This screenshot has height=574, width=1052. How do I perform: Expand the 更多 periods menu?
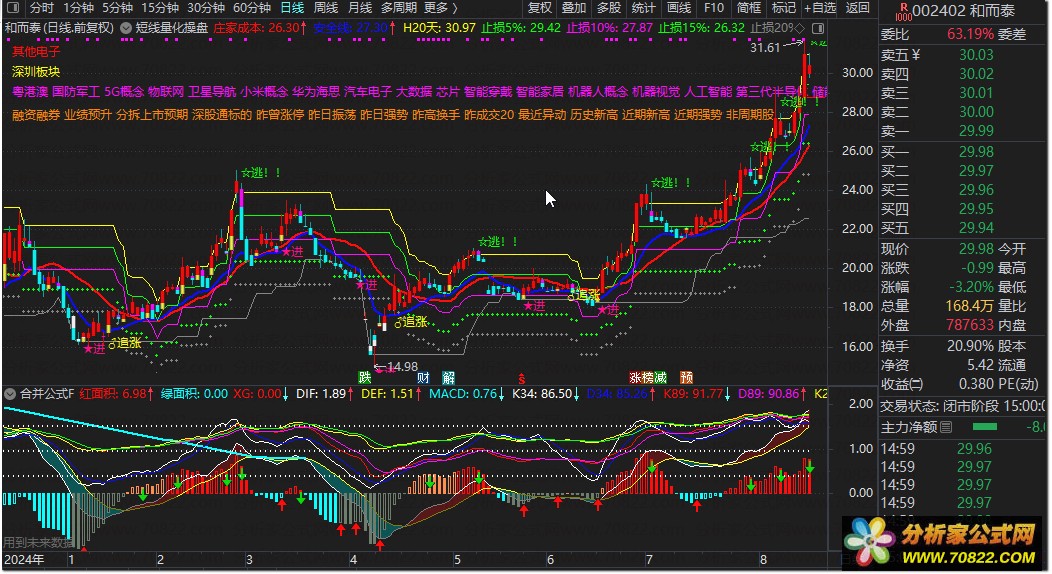coord(441,8)
